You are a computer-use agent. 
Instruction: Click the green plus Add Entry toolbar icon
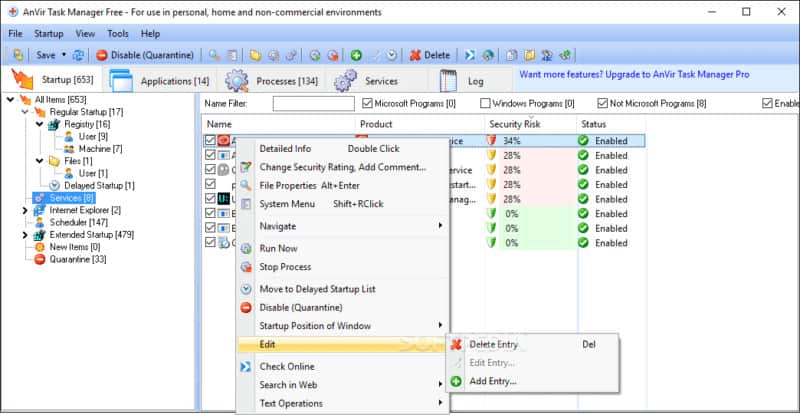(356, 55)
